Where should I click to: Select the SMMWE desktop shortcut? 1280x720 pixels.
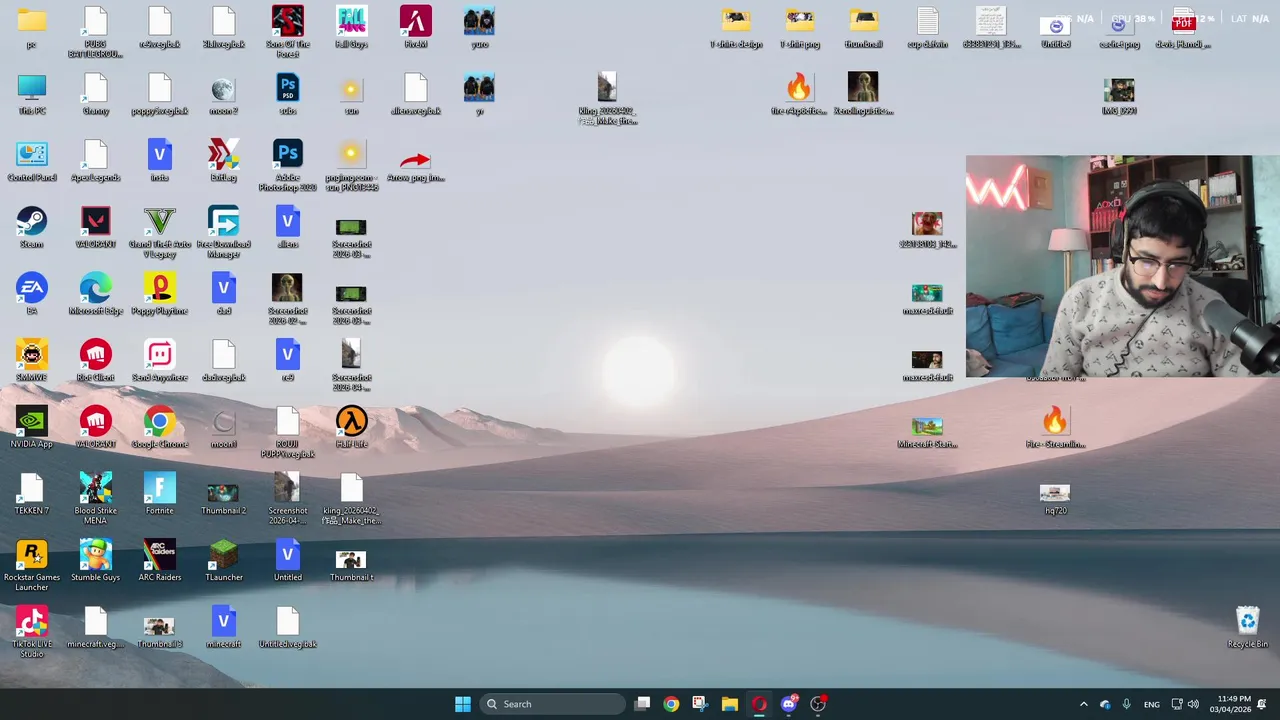(32, 361)
